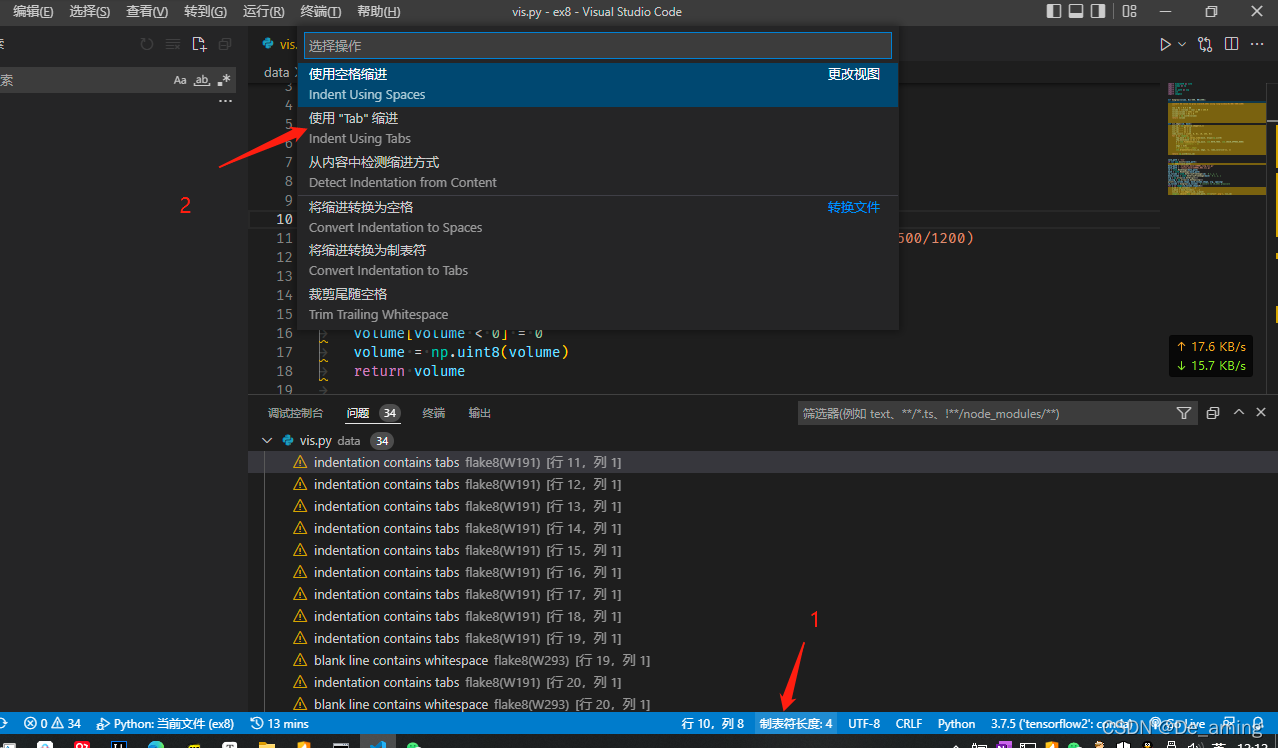Select Indent Using Tabs option
The width and height of the screenshot is (1278, 748).
point(597,128)
